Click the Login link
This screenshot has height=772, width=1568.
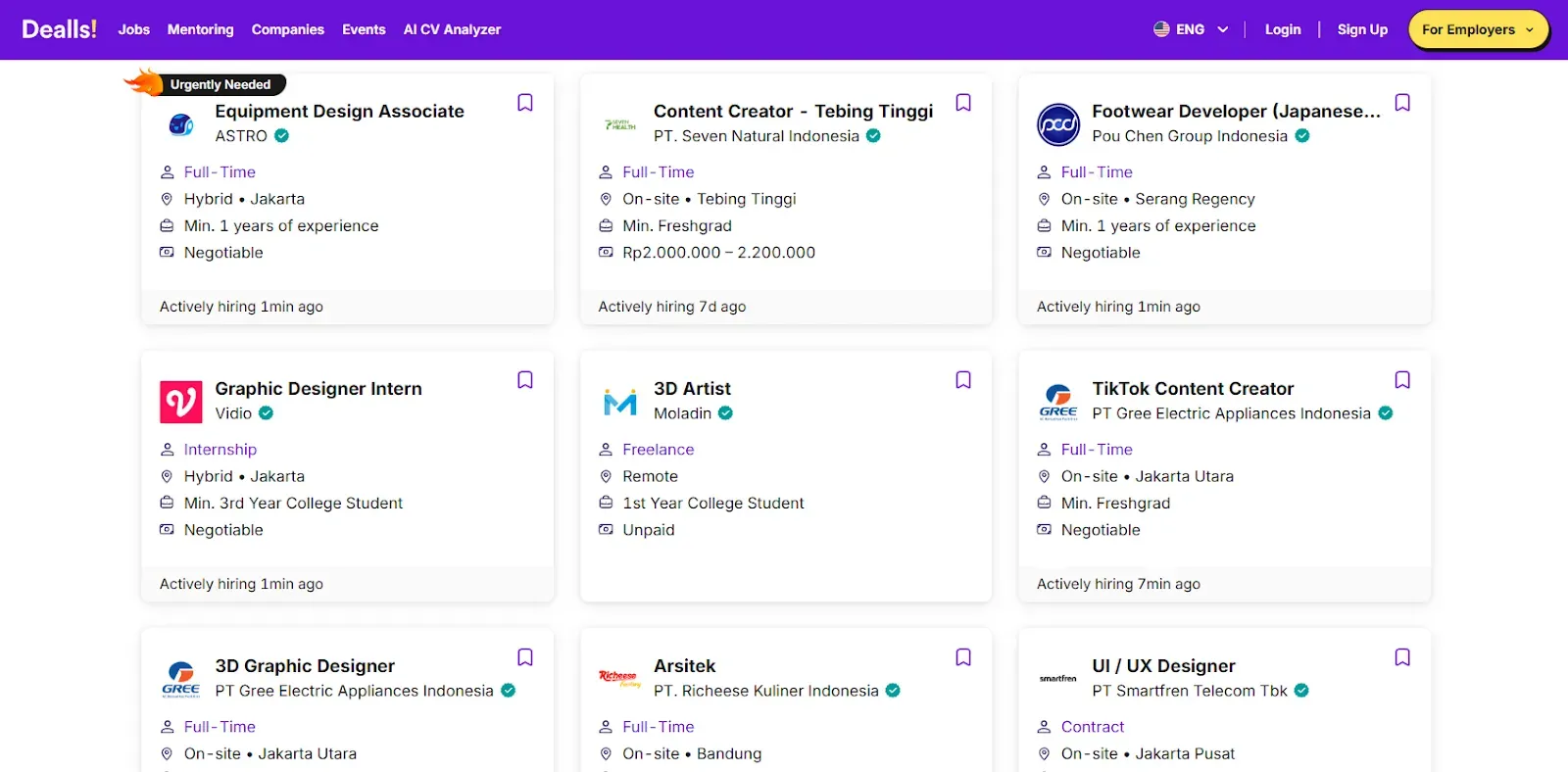click(x=1283, y=29)
